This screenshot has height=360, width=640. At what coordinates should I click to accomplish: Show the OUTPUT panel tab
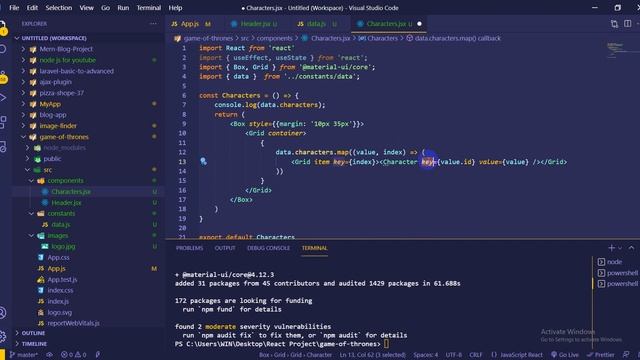click(x=225, y=248)
